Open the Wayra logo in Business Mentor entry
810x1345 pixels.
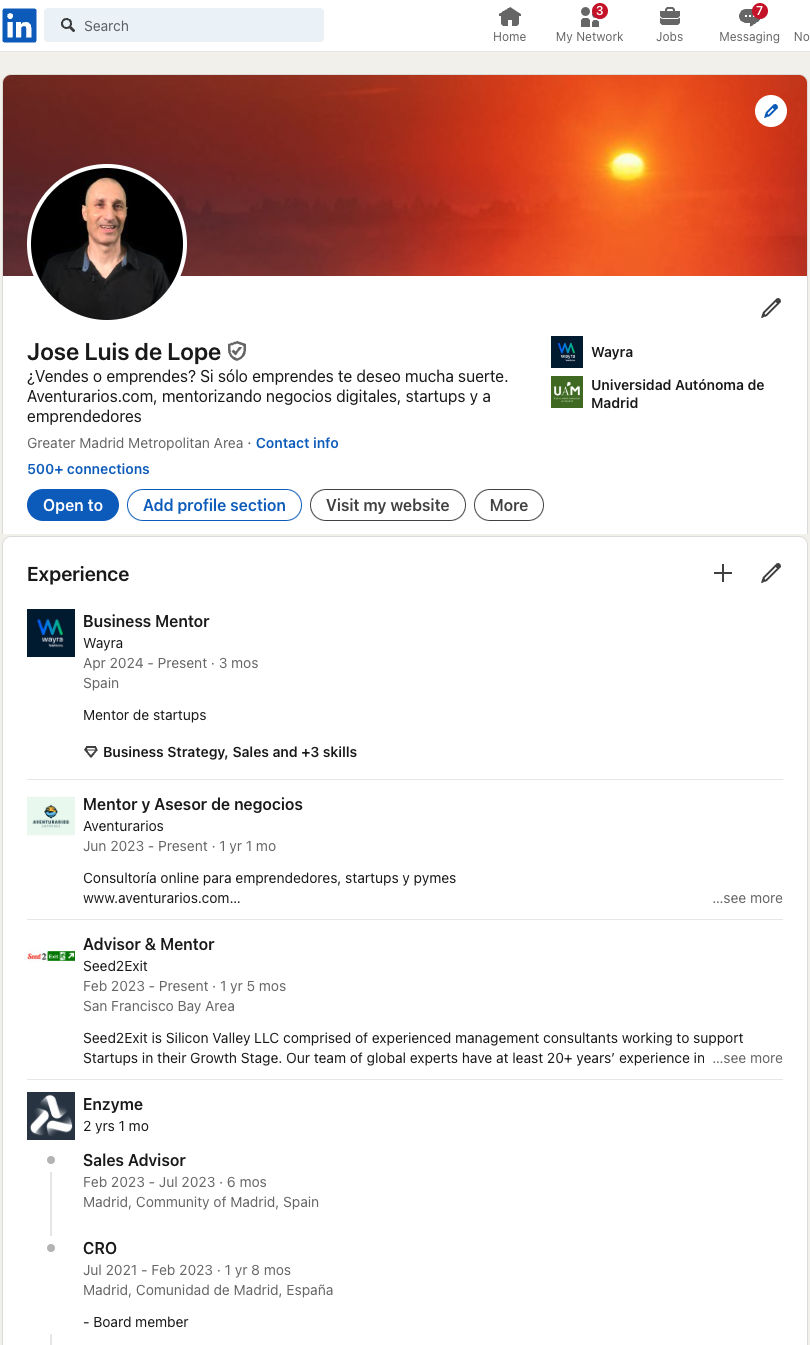click(x=51, y=633)
